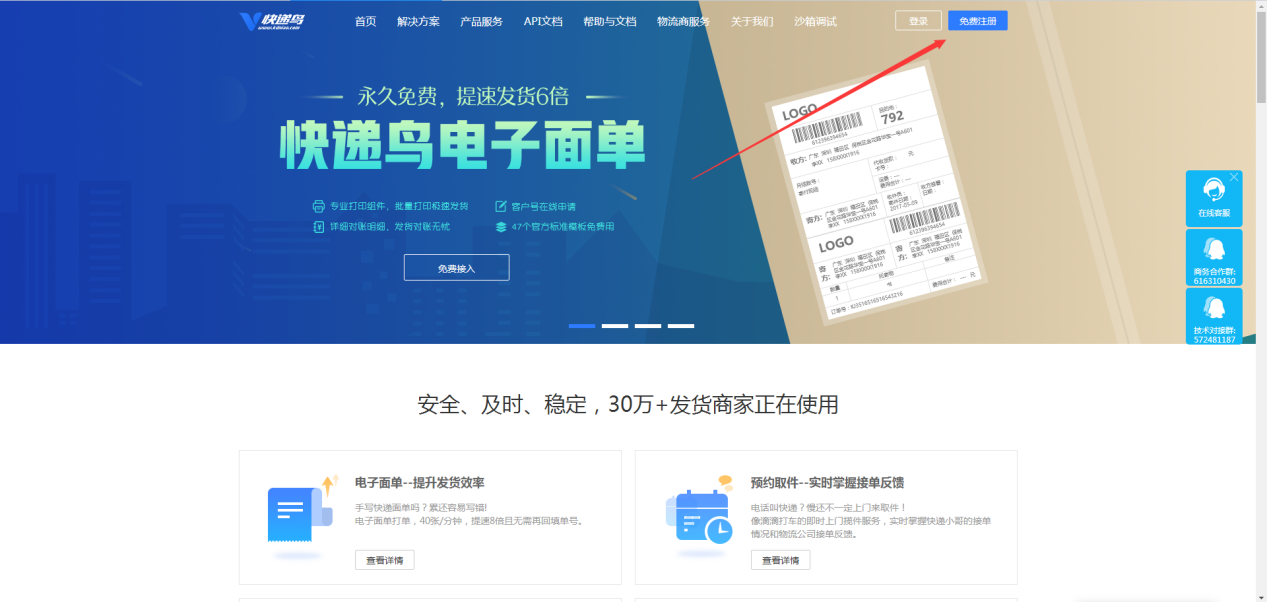Click the 快递鸟电子面单 banner title
Screen dimensions: 1267x602
462,145
